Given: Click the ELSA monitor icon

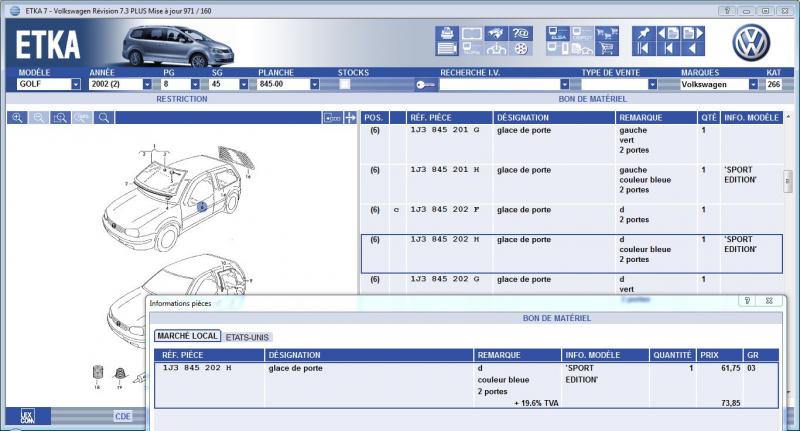Looking at the screenshot, I should tap(557, 34).
